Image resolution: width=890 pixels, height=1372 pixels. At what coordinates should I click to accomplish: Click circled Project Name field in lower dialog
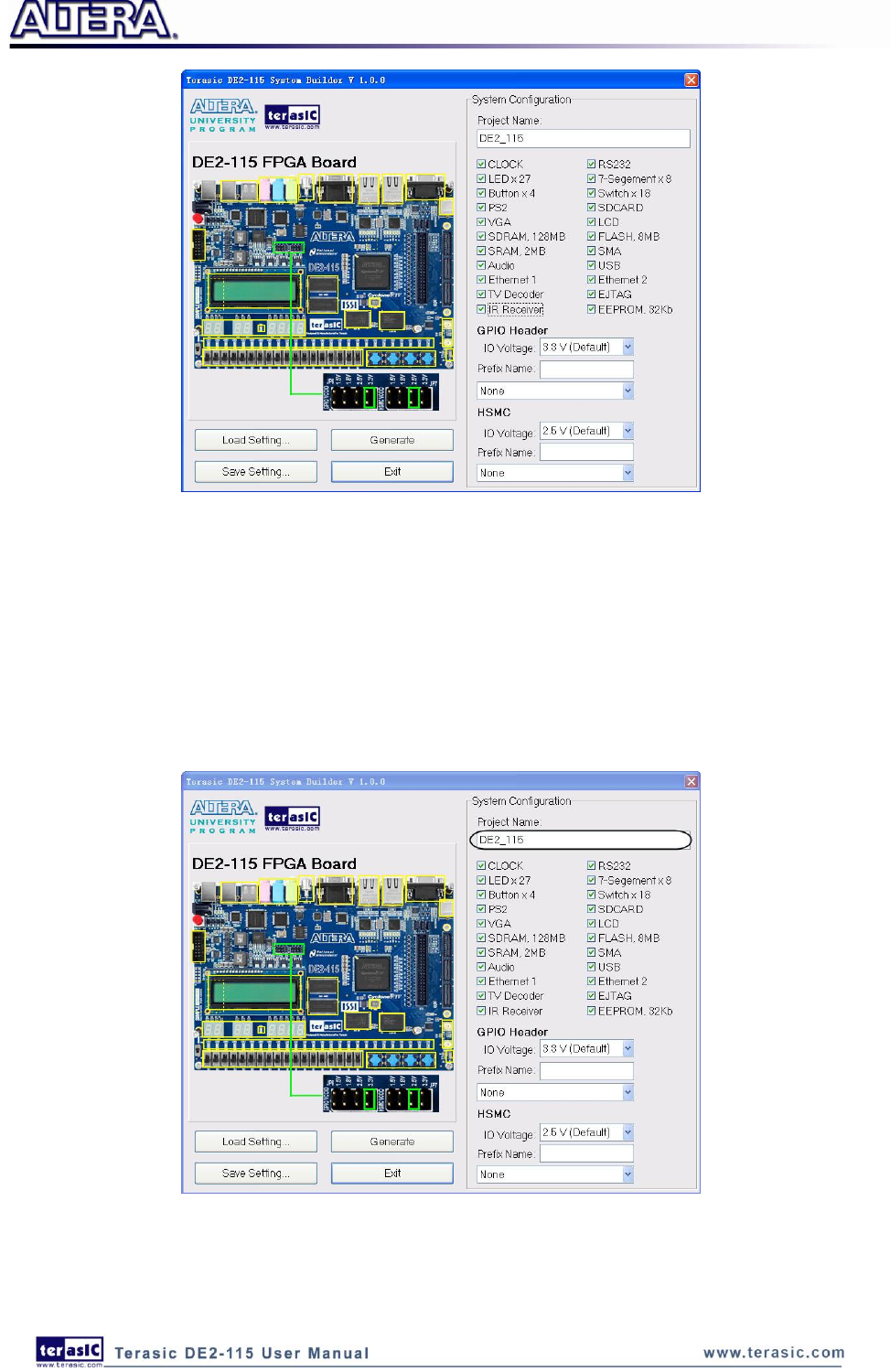(582, 840)
